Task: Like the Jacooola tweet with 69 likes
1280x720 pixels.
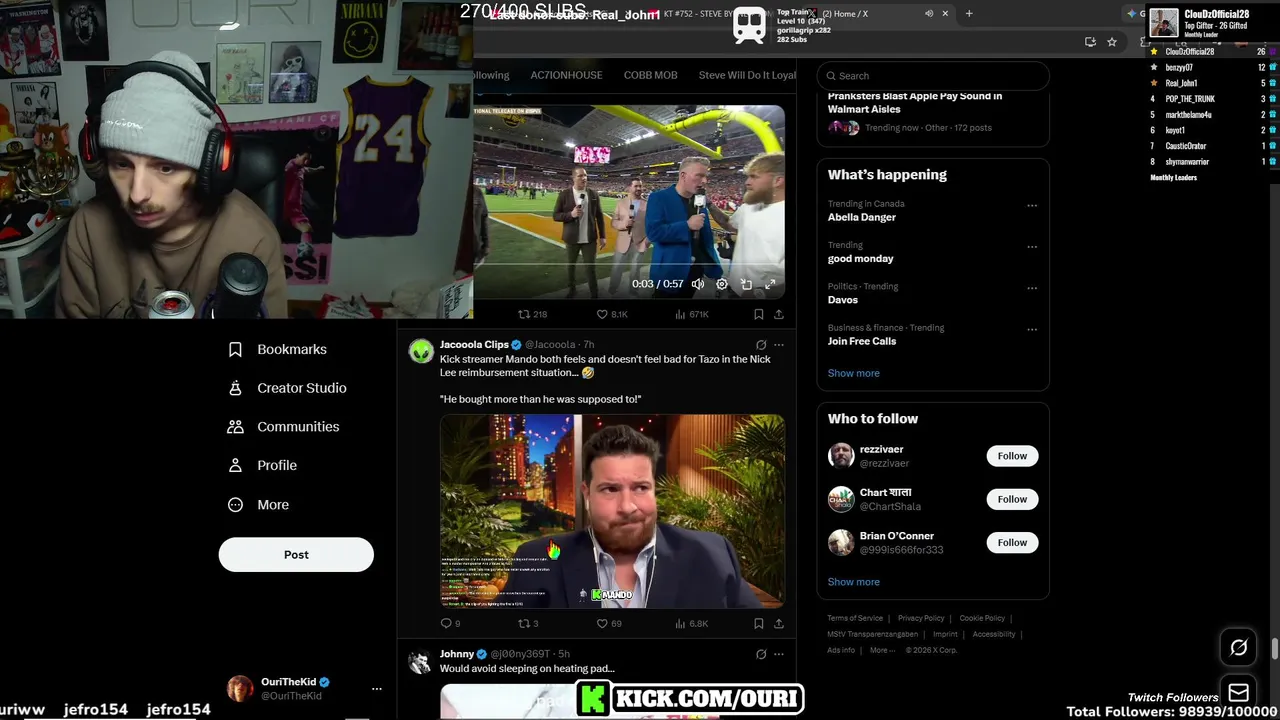Action: coord(609,623)
